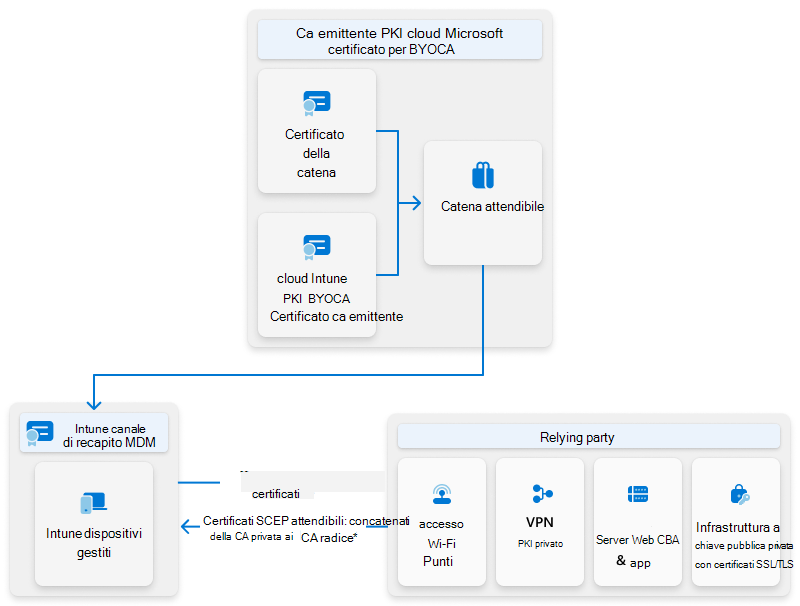Image resolution: width=800 pixels, height=606 pixels.
Task: Click the certificate icon above cloud Intune PKI BYOCA
Action: pyautogui.click(x=316, y=247)
